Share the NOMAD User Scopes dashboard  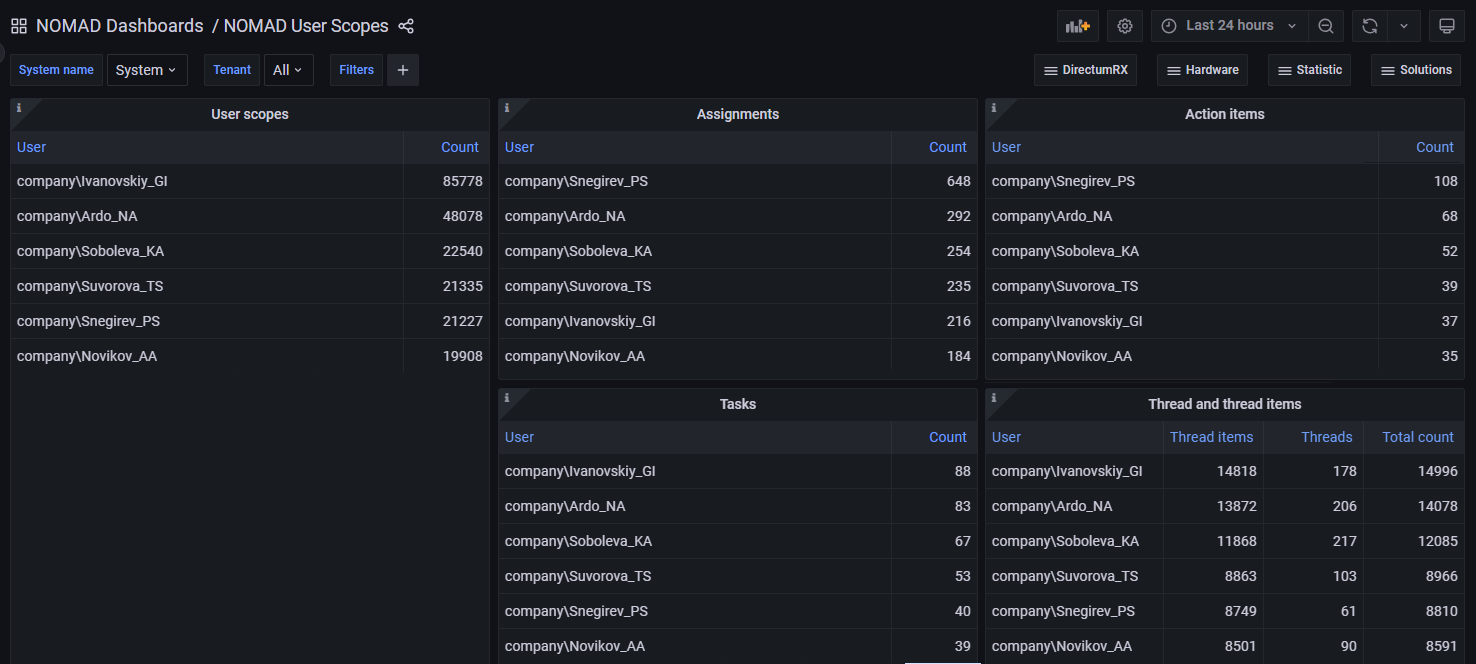click(x=406, y=26)
